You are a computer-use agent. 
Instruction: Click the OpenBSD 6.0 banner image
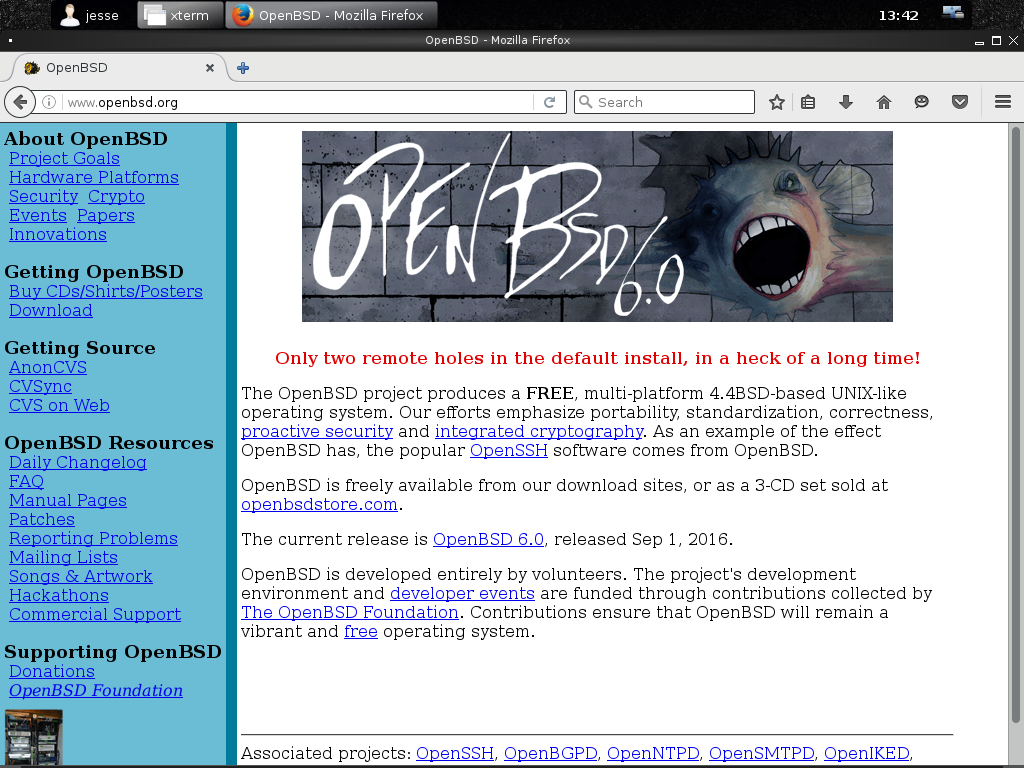(x=597, y=226)
